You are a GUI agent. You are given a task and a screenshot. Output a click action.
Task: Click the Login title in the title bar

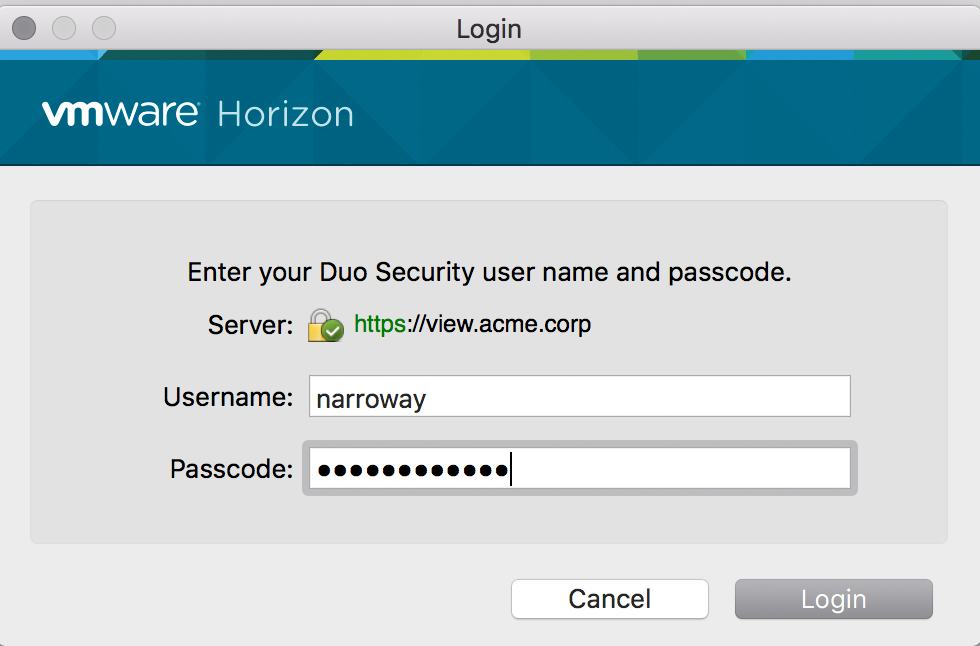point(489,28)
